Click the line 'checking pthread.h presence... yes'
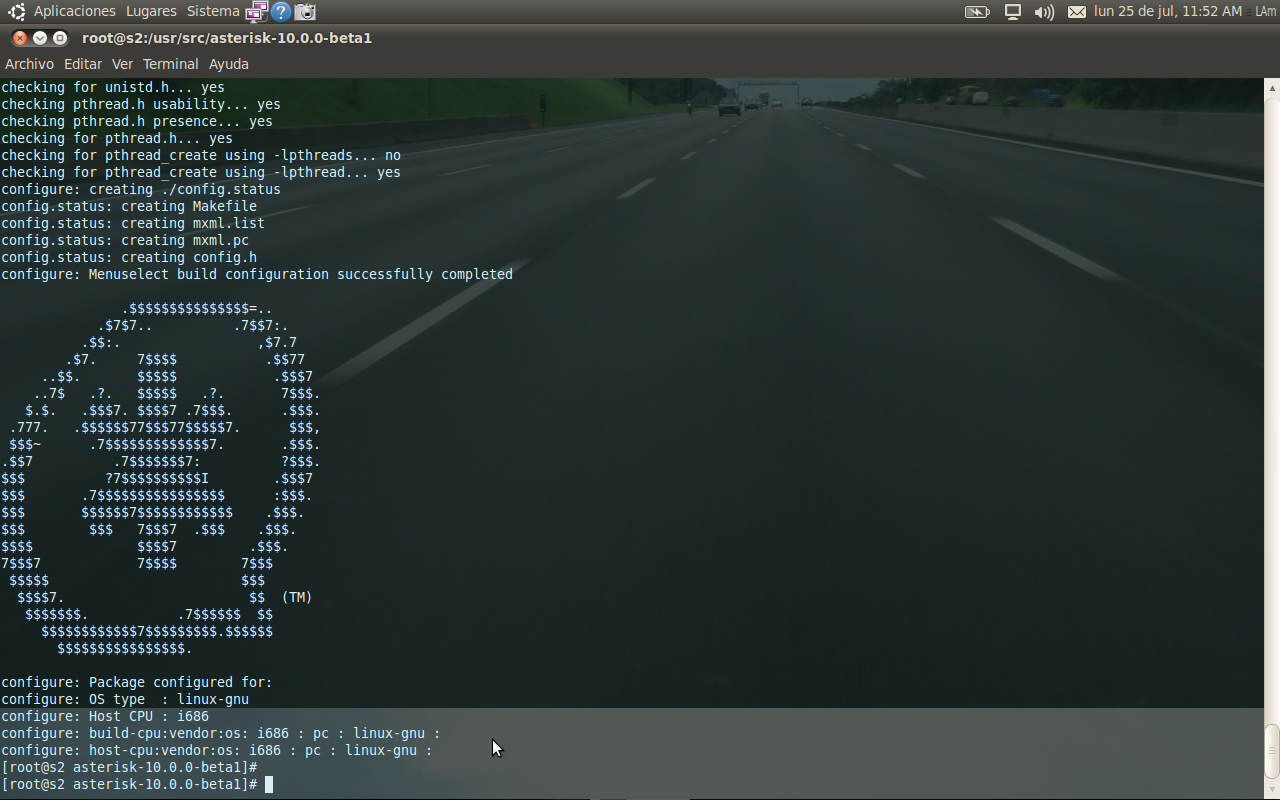 tap(137, 121)
